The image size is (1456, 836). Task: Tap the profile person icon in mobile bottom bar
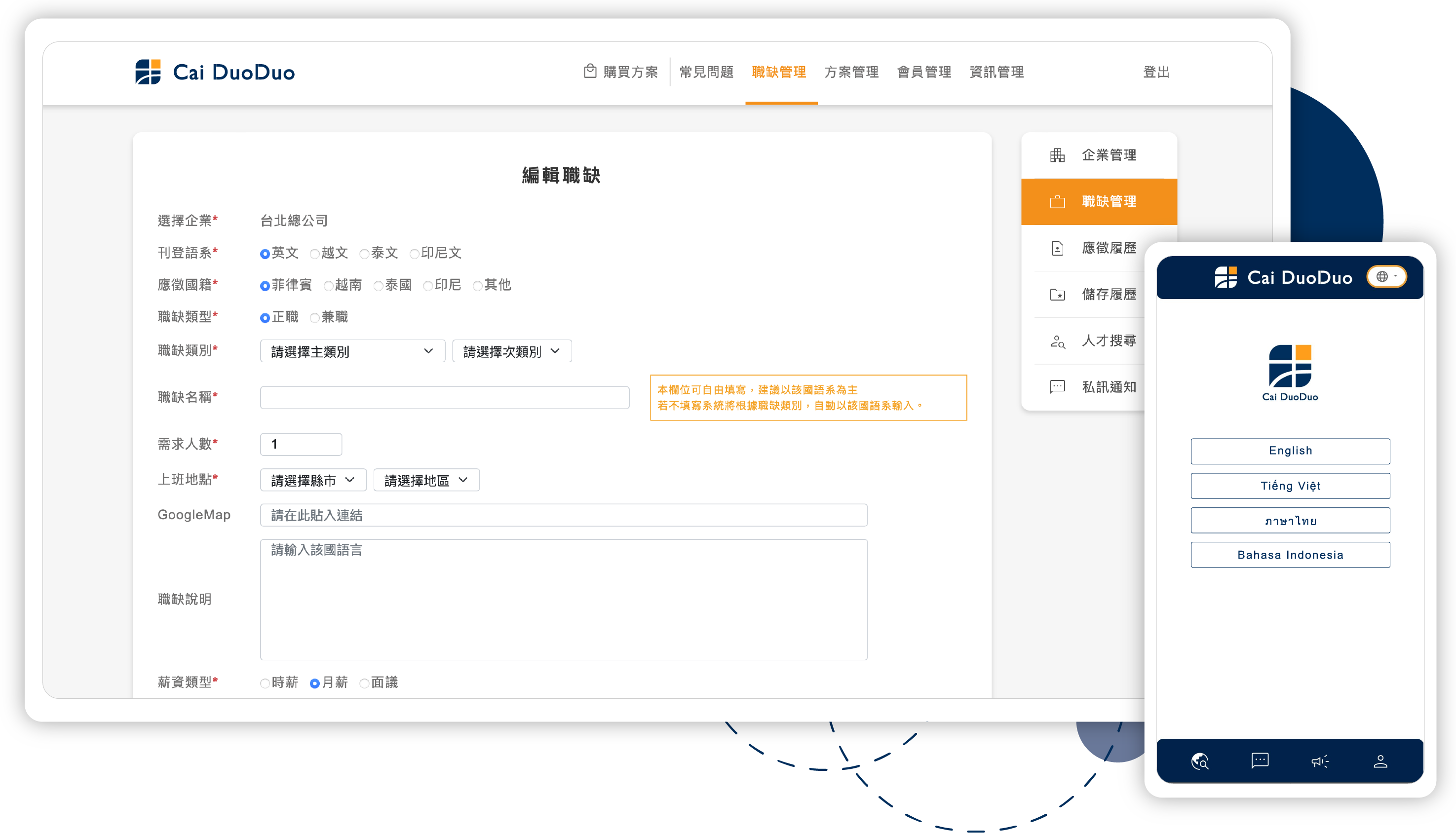[x=1380, y=761]
